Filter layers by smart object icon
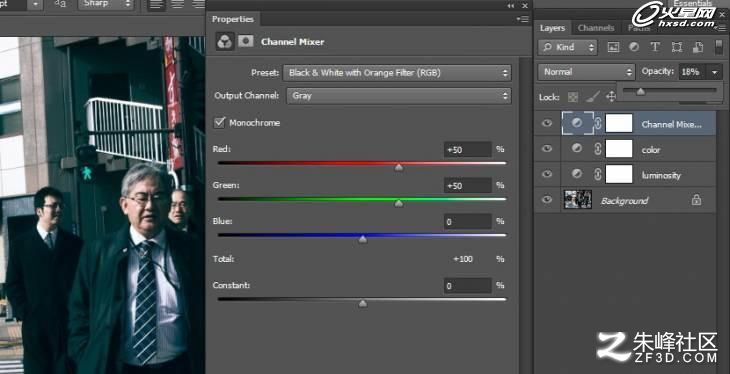Viewport: 730px width, 374px height. [697, 47]
